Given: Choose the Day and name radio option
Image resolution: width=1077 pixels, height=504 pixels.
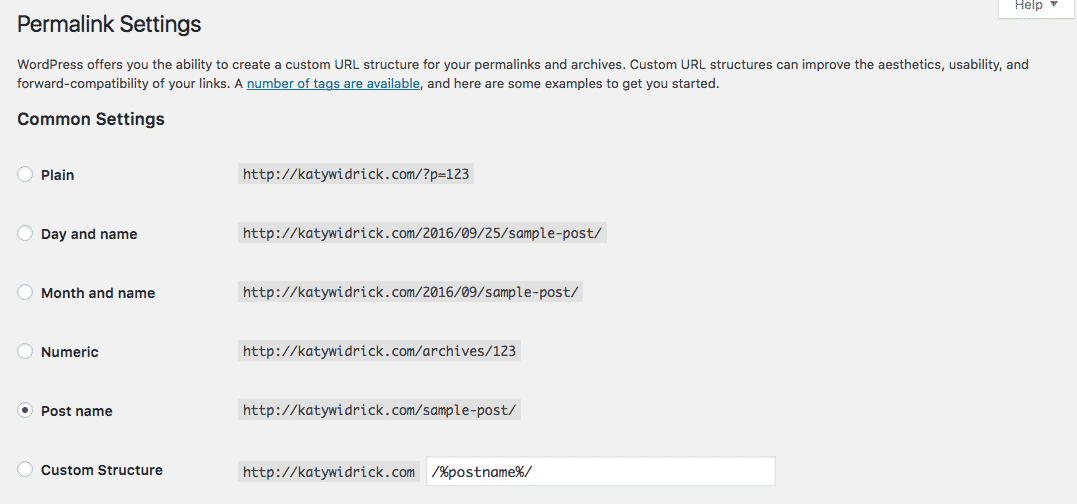Looking at the screenshot, I should 25,233.
